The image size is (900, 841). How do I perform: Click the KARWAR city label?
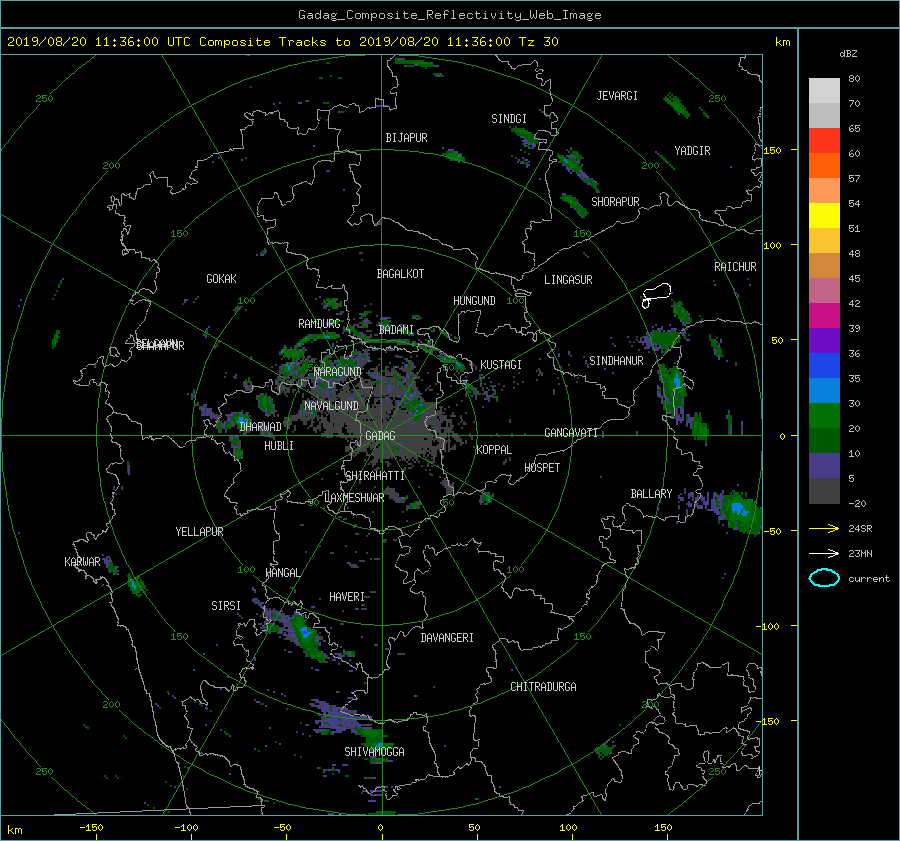(82, 561)
